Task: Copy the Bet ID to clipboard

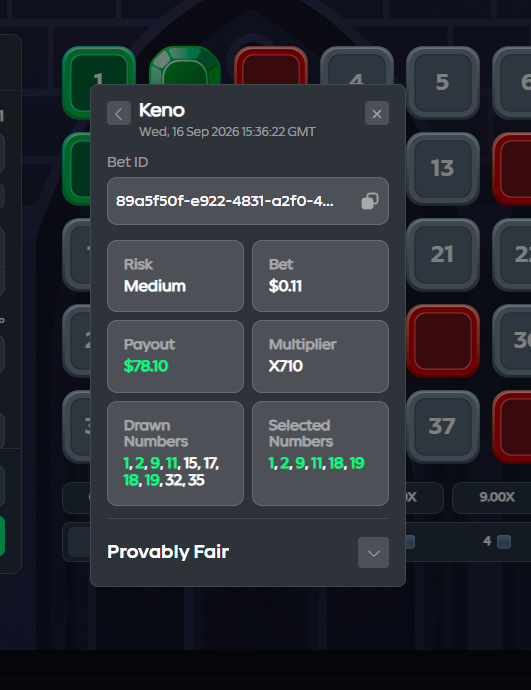Action: tap(370, 201)
